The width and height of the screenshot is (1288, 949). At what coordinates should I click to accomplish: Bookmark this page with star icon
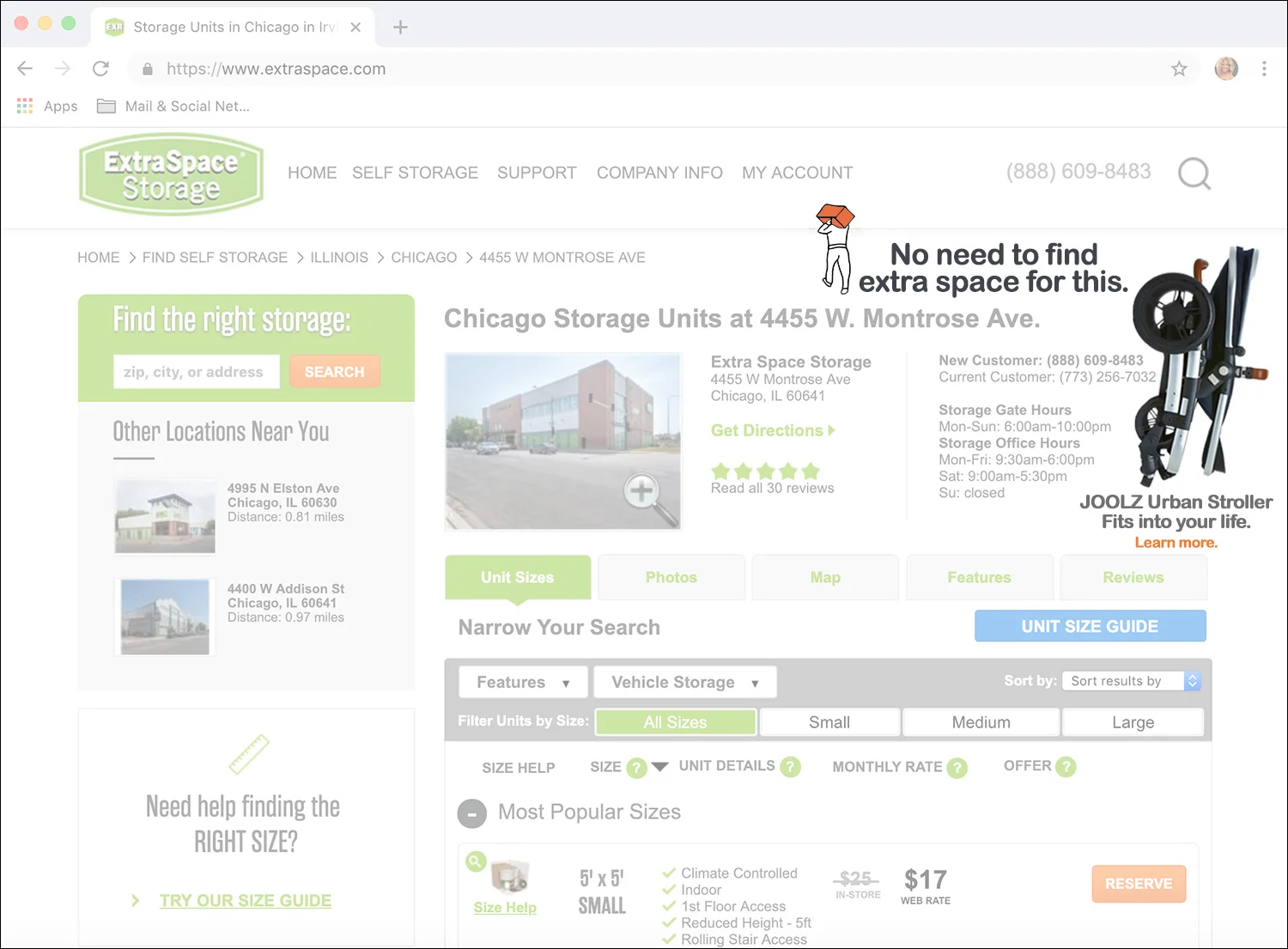pos(1179,69)
